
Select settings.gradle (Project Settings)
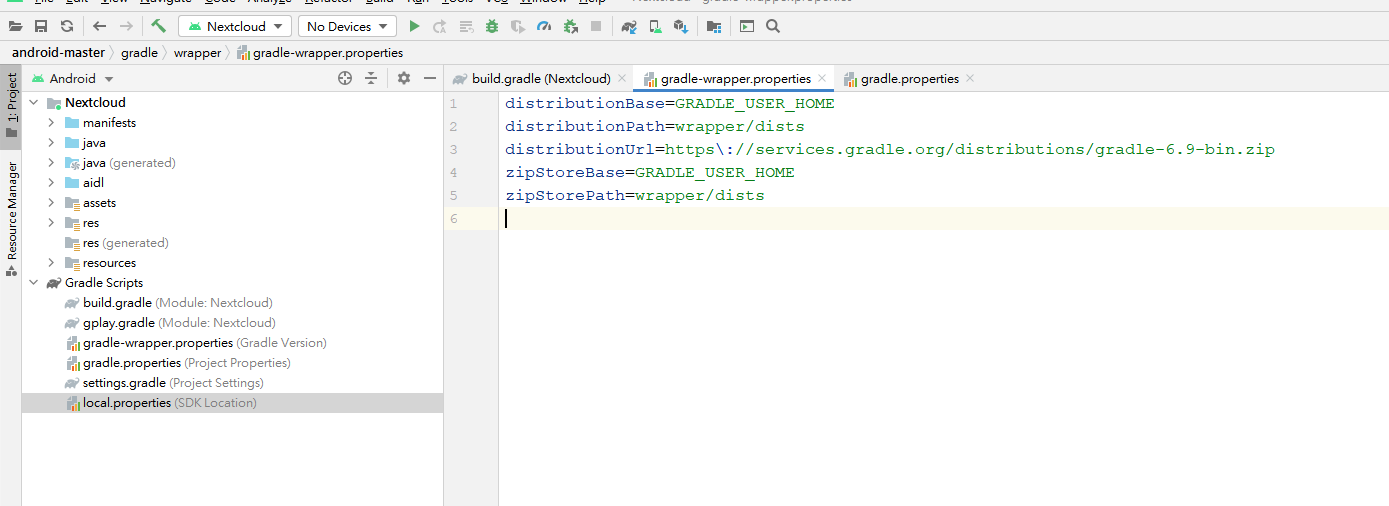coord(164,383)
